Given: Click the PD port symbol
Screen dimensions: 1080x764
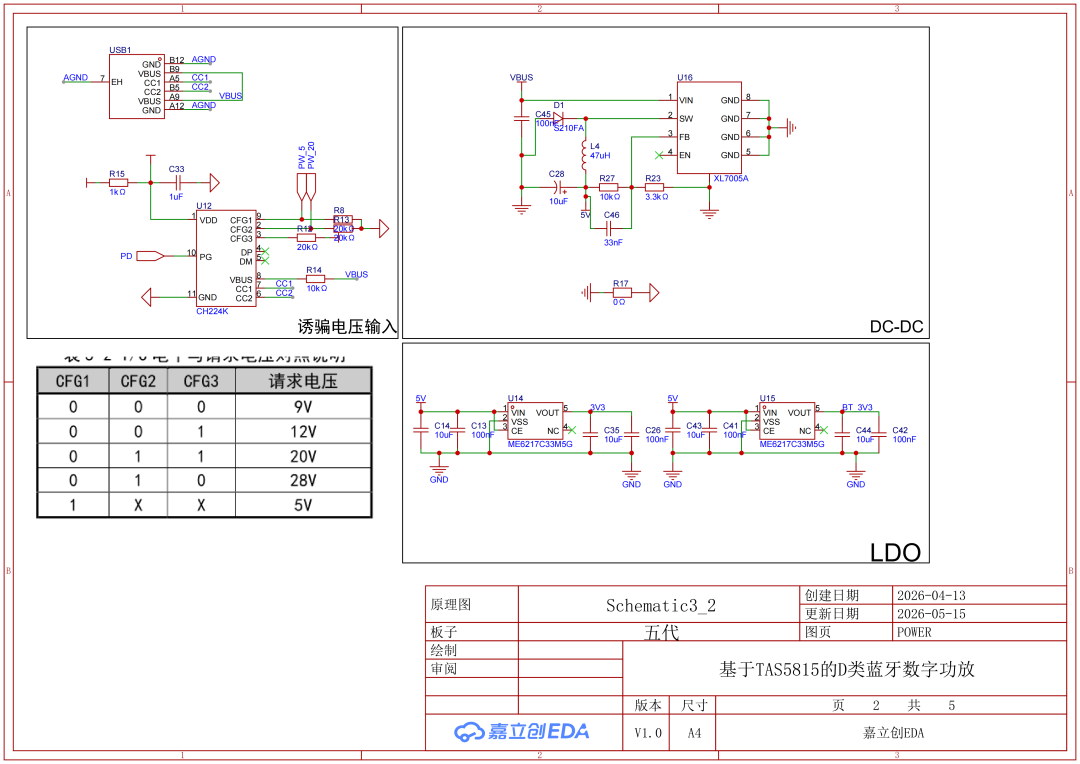Looking at the screenshot, I should pyautogui.click(x=149, y=256).
